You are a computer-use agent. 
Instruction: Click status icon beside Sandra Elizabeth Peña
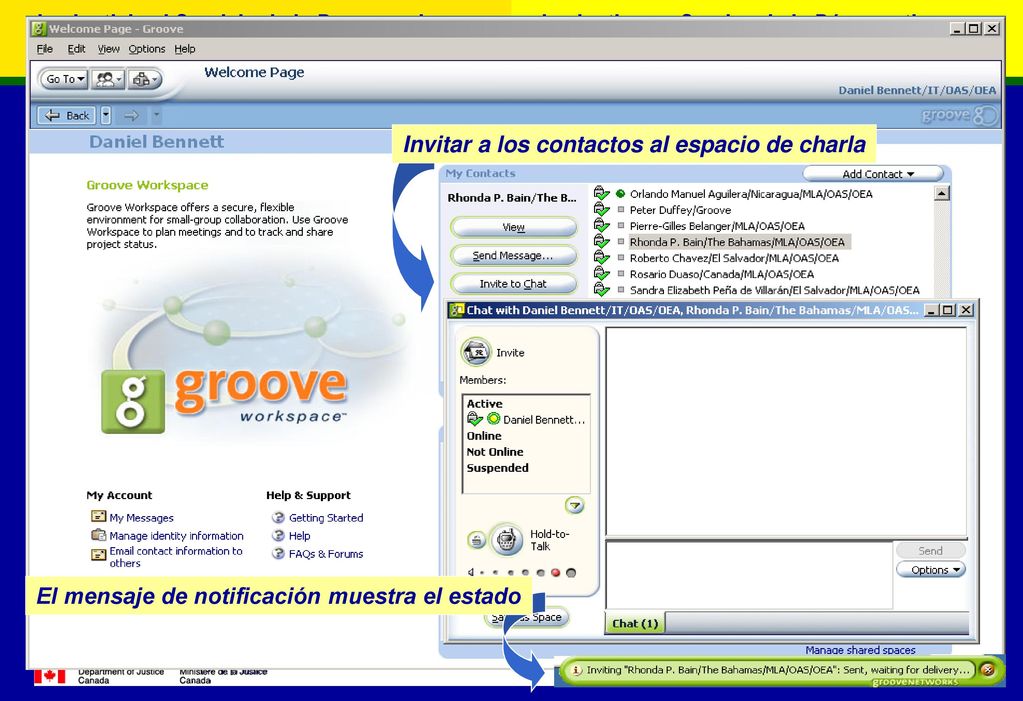click(601, 289)
